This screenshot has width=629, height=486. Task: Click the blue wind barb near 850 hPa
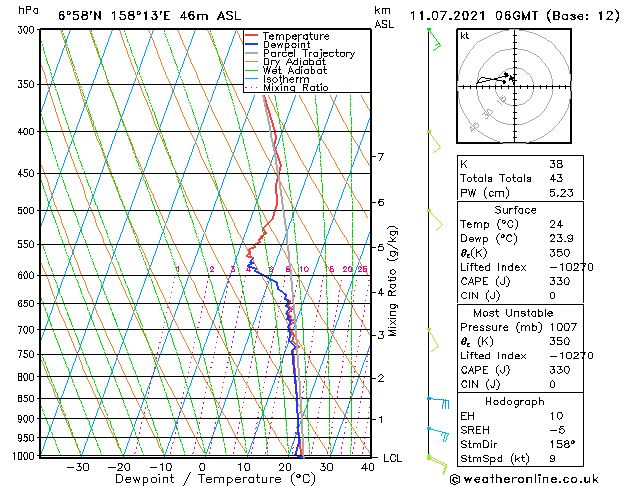click(x=438, y=402)
